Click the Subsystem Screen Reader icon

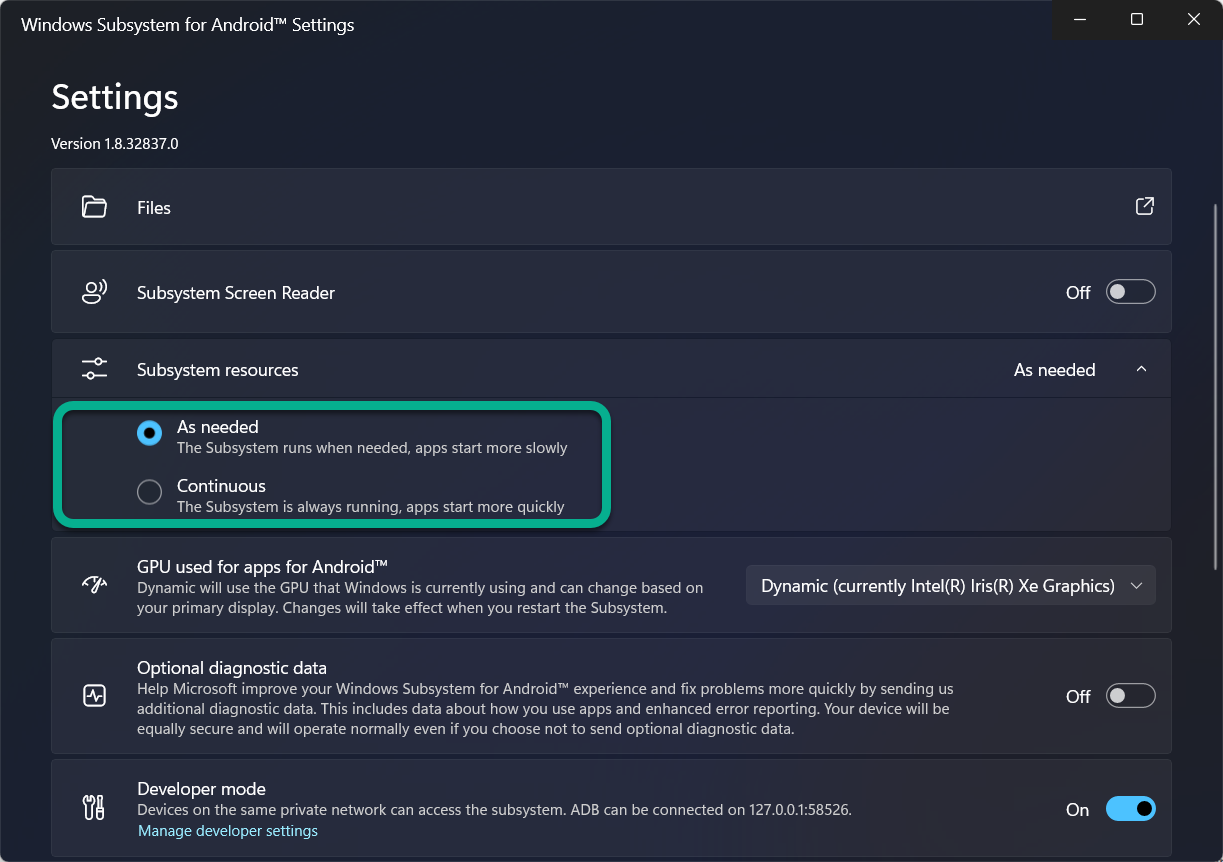94,292
